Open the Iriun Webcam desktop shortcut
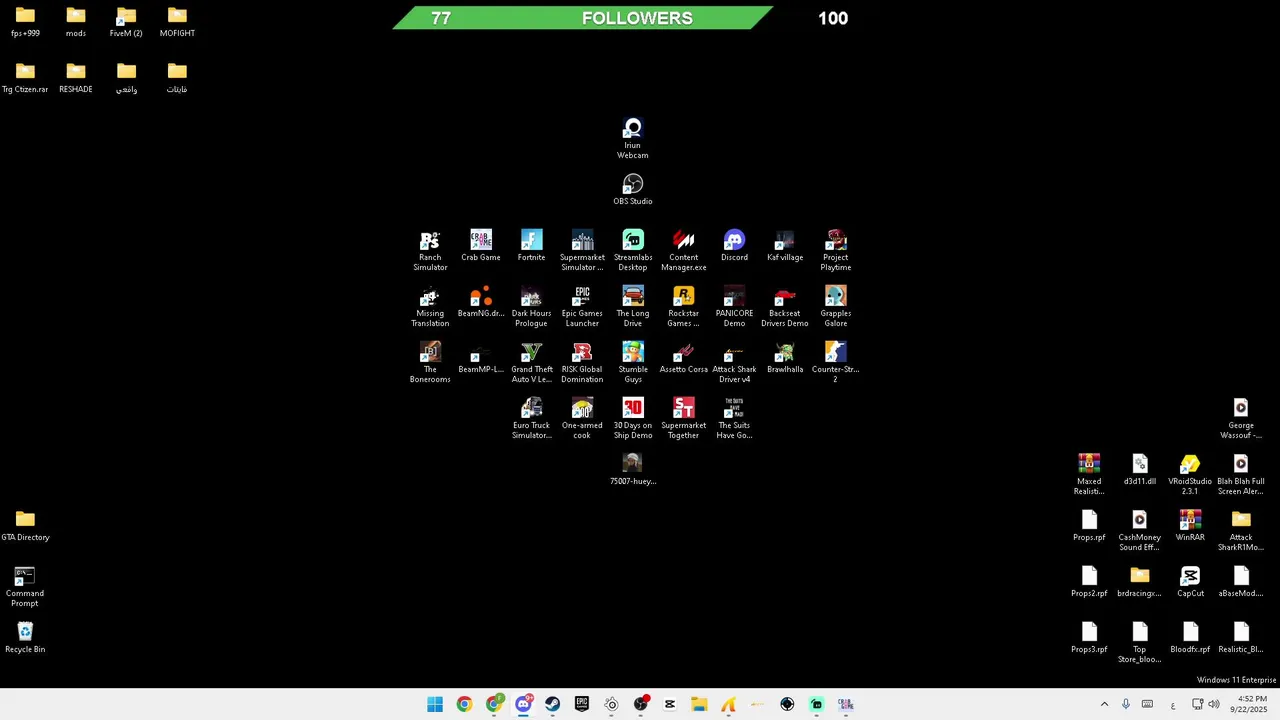Screen dimensions: 1280x720 tap(632, 138)
